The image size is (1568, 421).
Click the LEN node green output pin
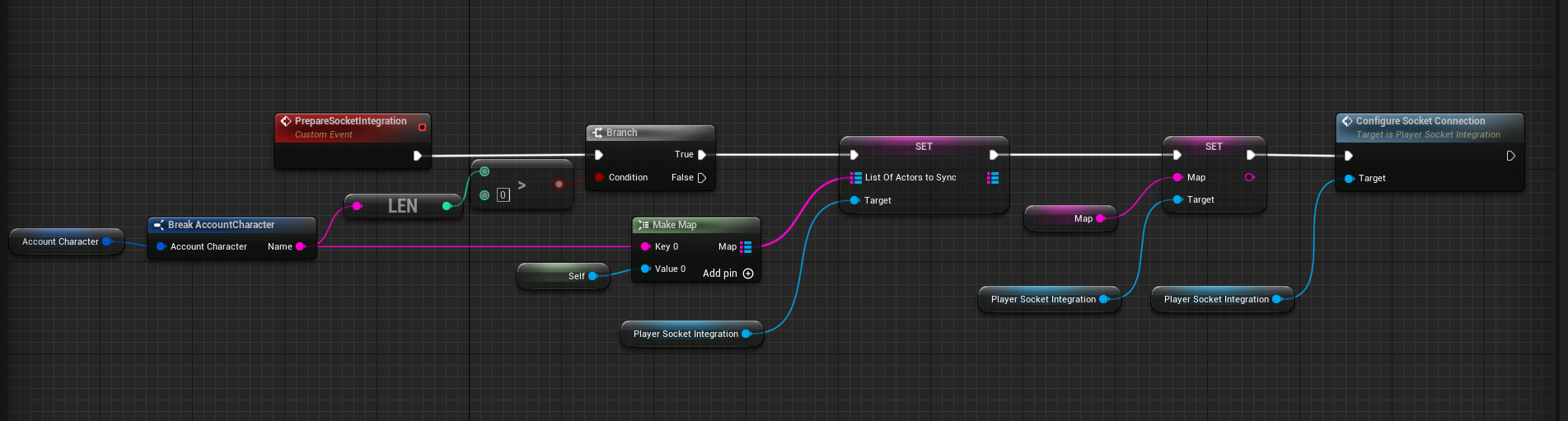pos(447,206)
